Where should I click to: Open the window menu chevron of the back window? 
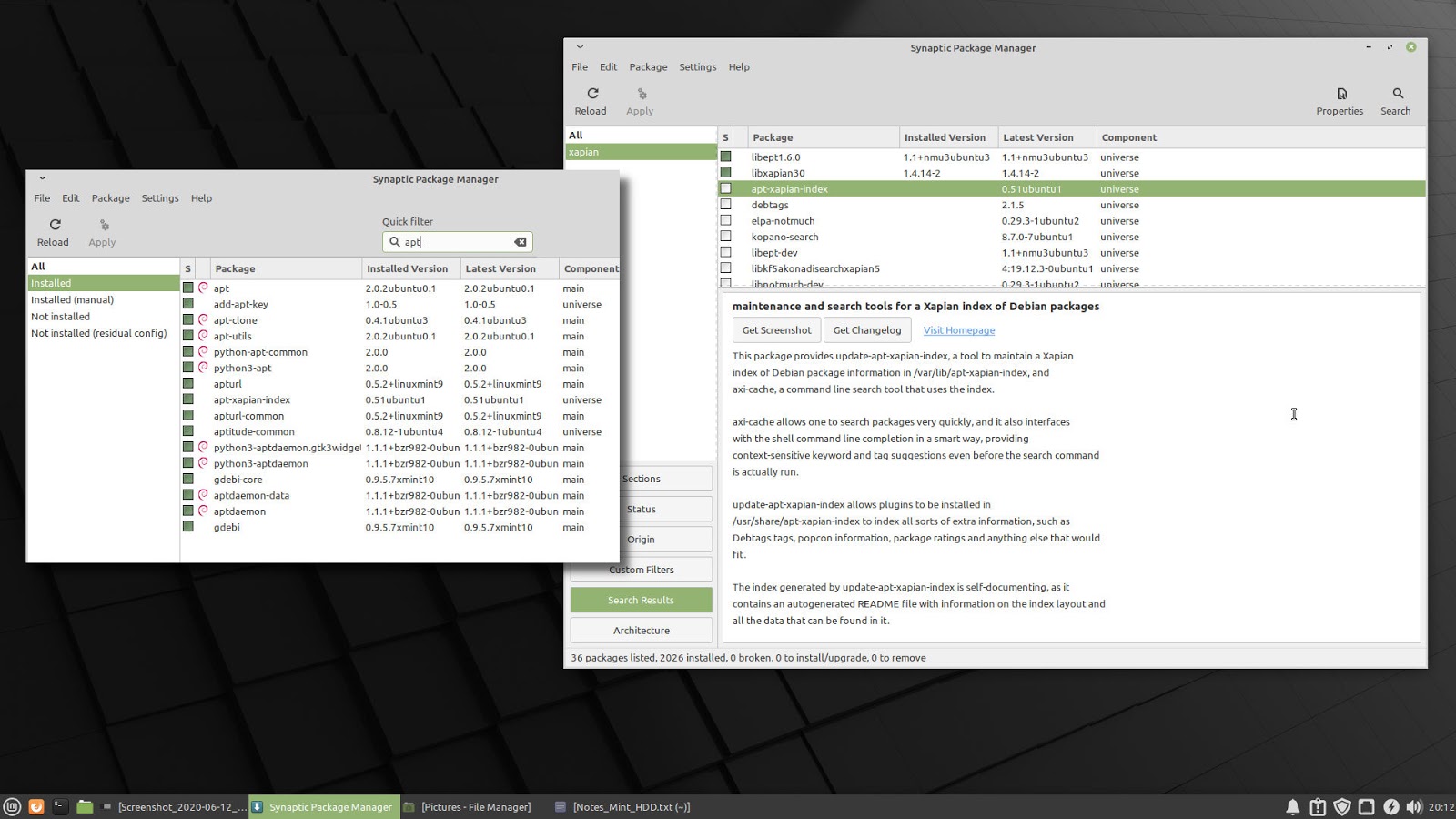coord(579,46)
